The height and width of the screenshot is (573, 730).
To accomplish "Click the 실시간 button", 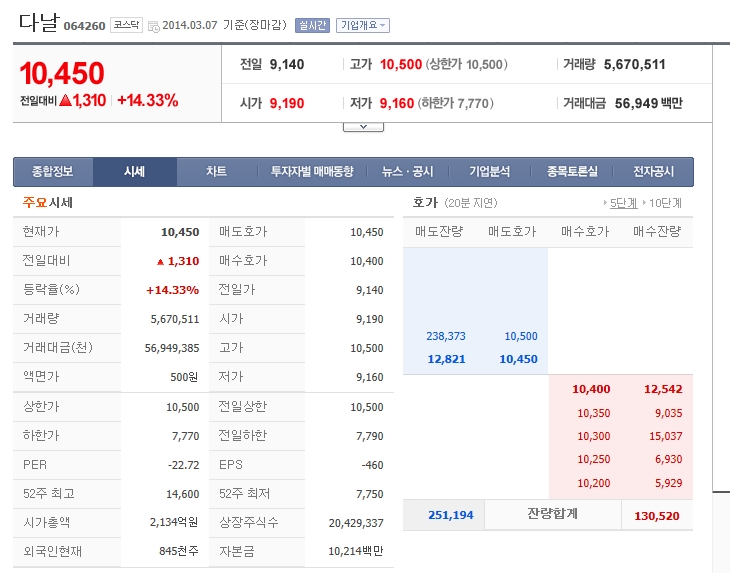I will tap(312, 26).
